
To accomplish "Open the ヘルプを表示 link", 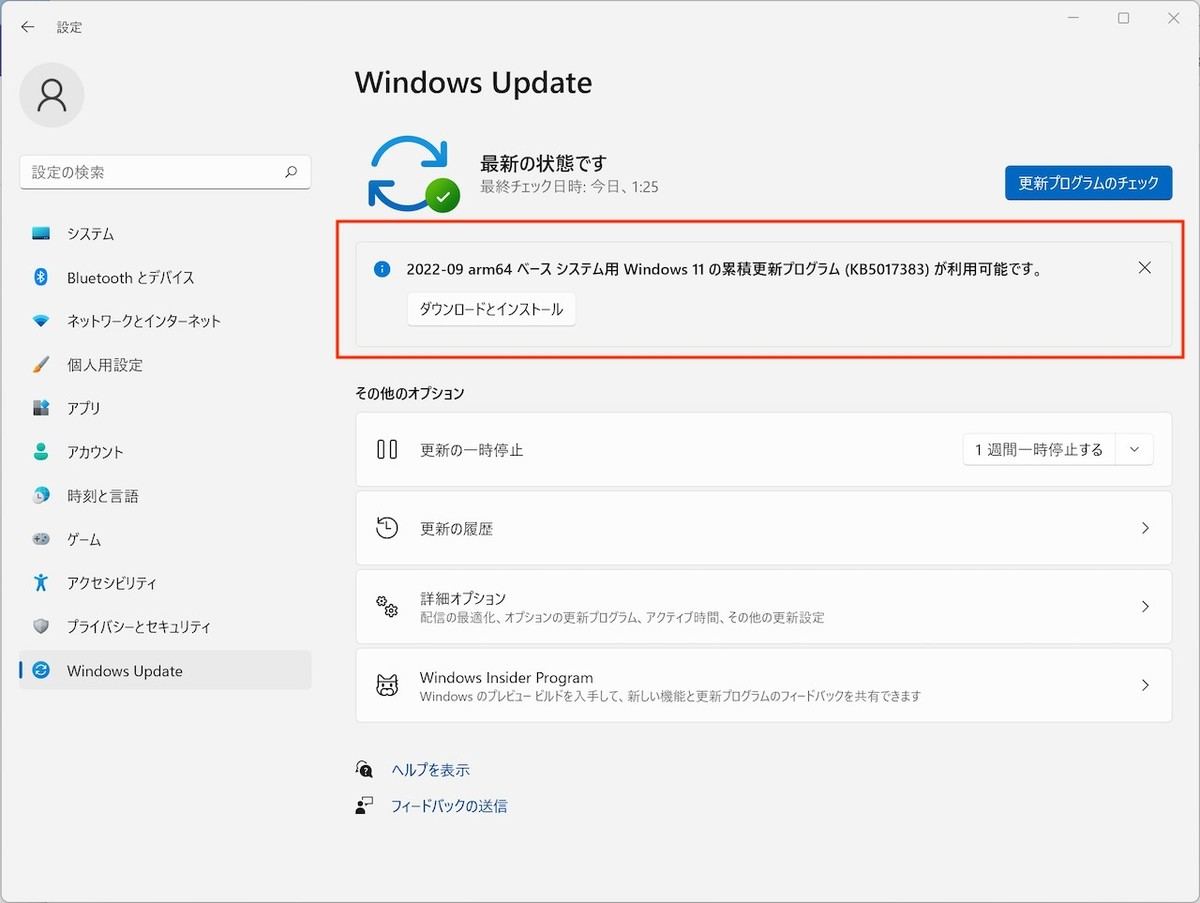I will (x=430, y=770).
